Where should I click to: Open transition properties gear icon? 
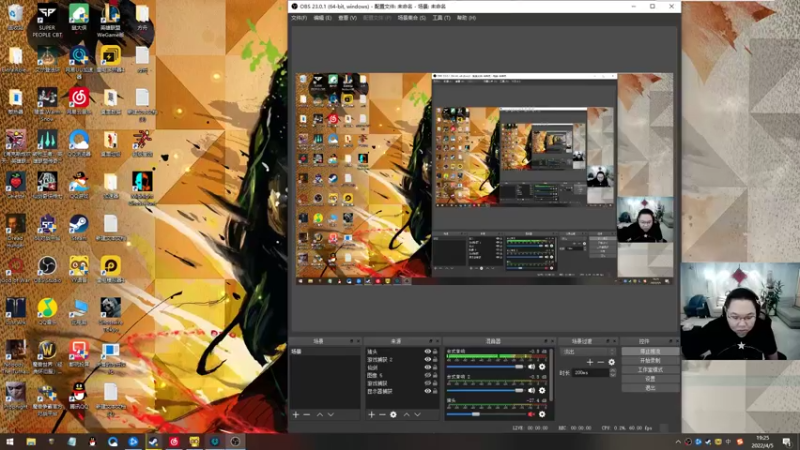pyautogui.click(x=611, y=362)
